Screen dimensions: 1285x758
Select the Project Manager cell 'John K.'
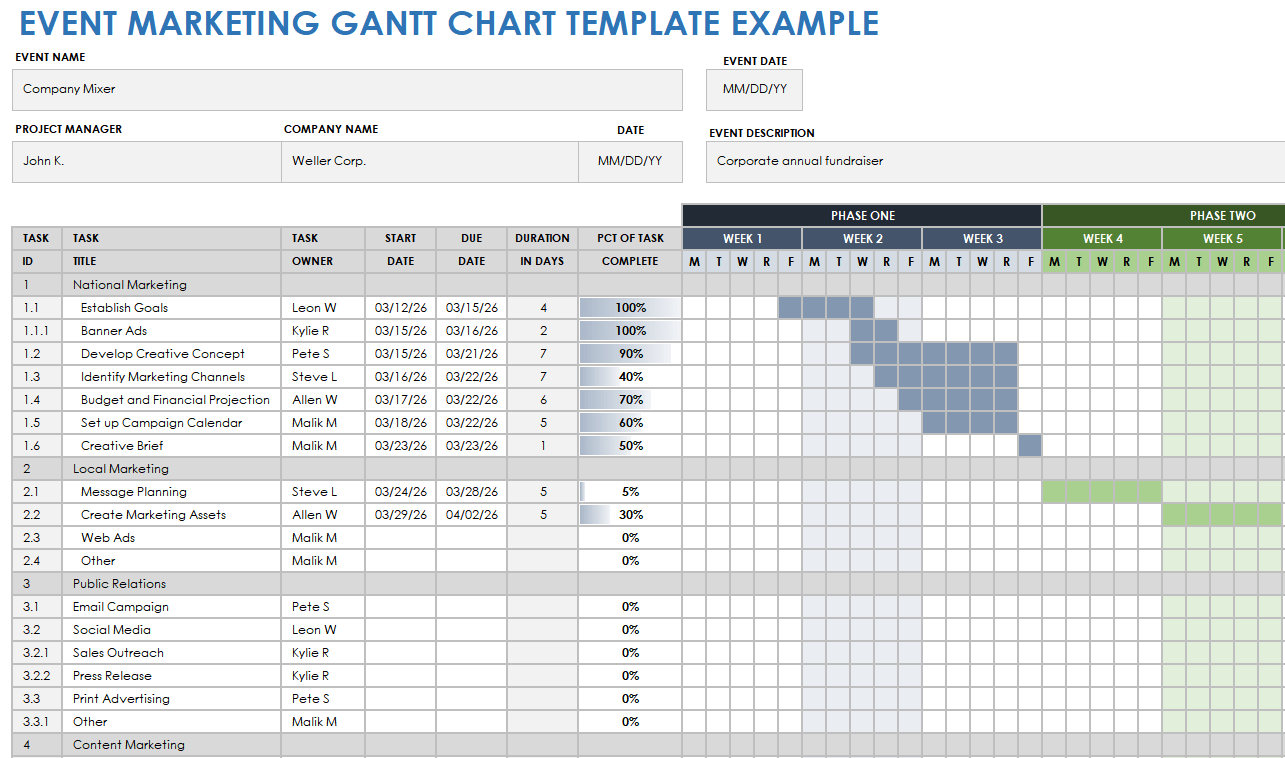tap(146, 161)
